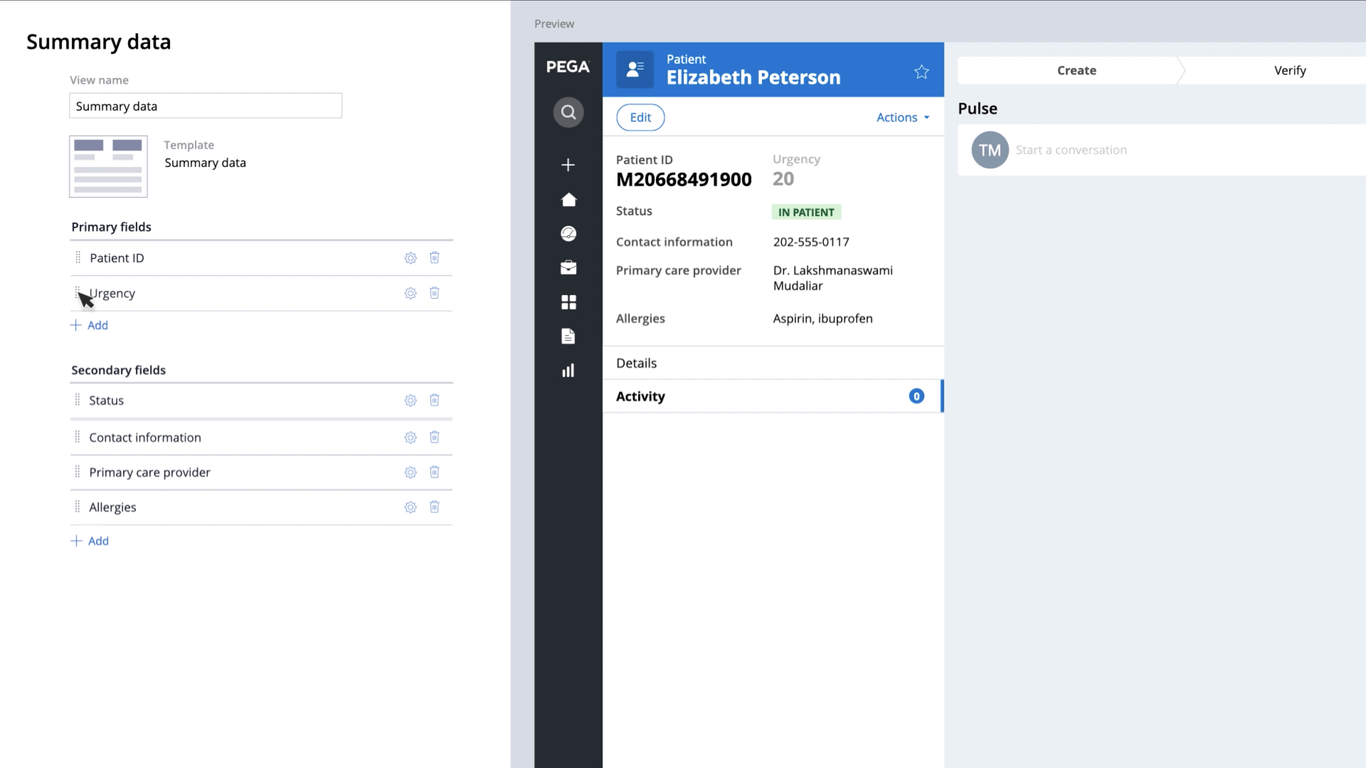
Task: Delete the Urgency field via trash icon
Action: pyautogui.click(x=434, y=293)
